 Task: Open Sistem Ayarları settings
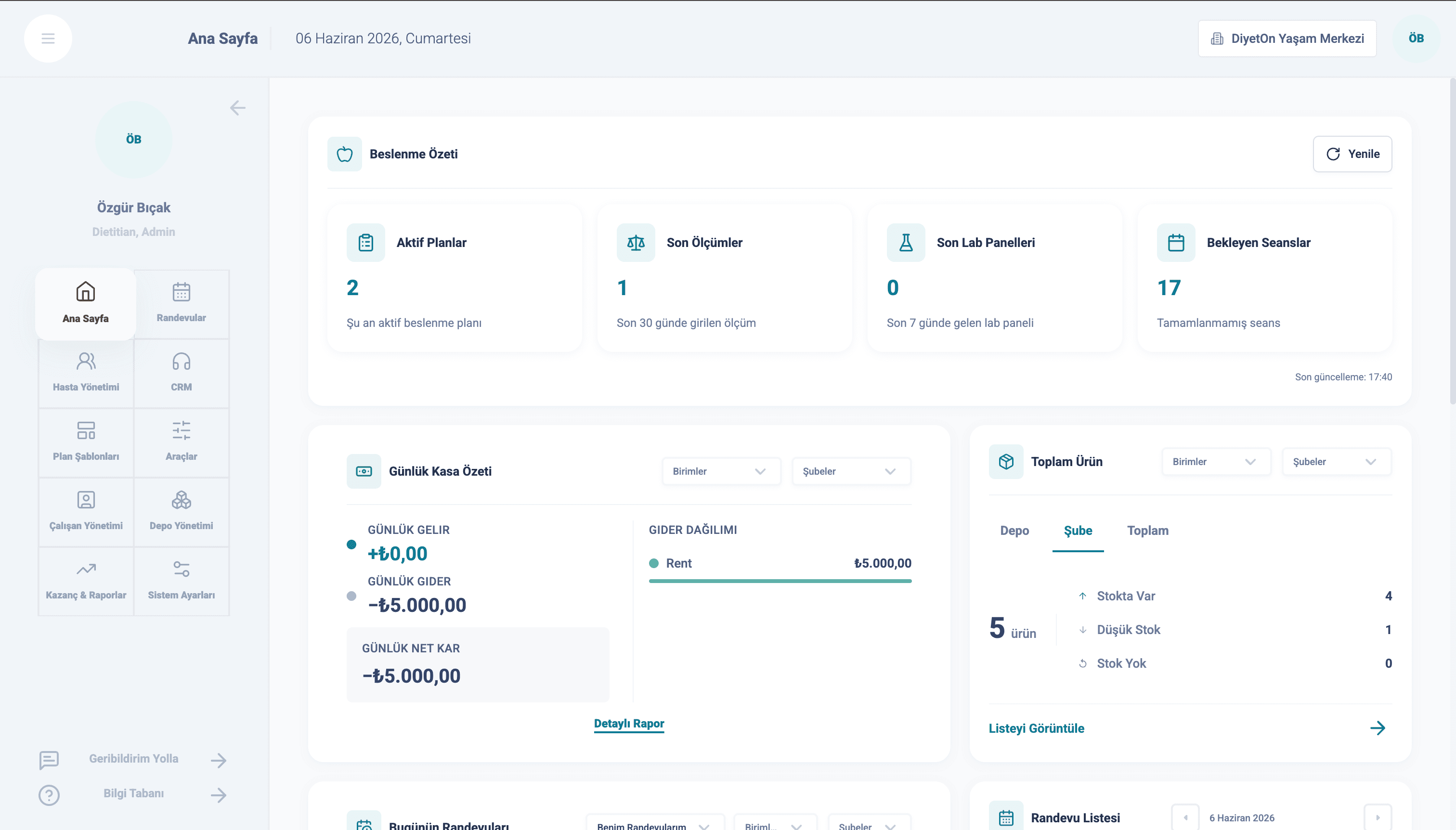pyautogui.click(x=182, y=581)
